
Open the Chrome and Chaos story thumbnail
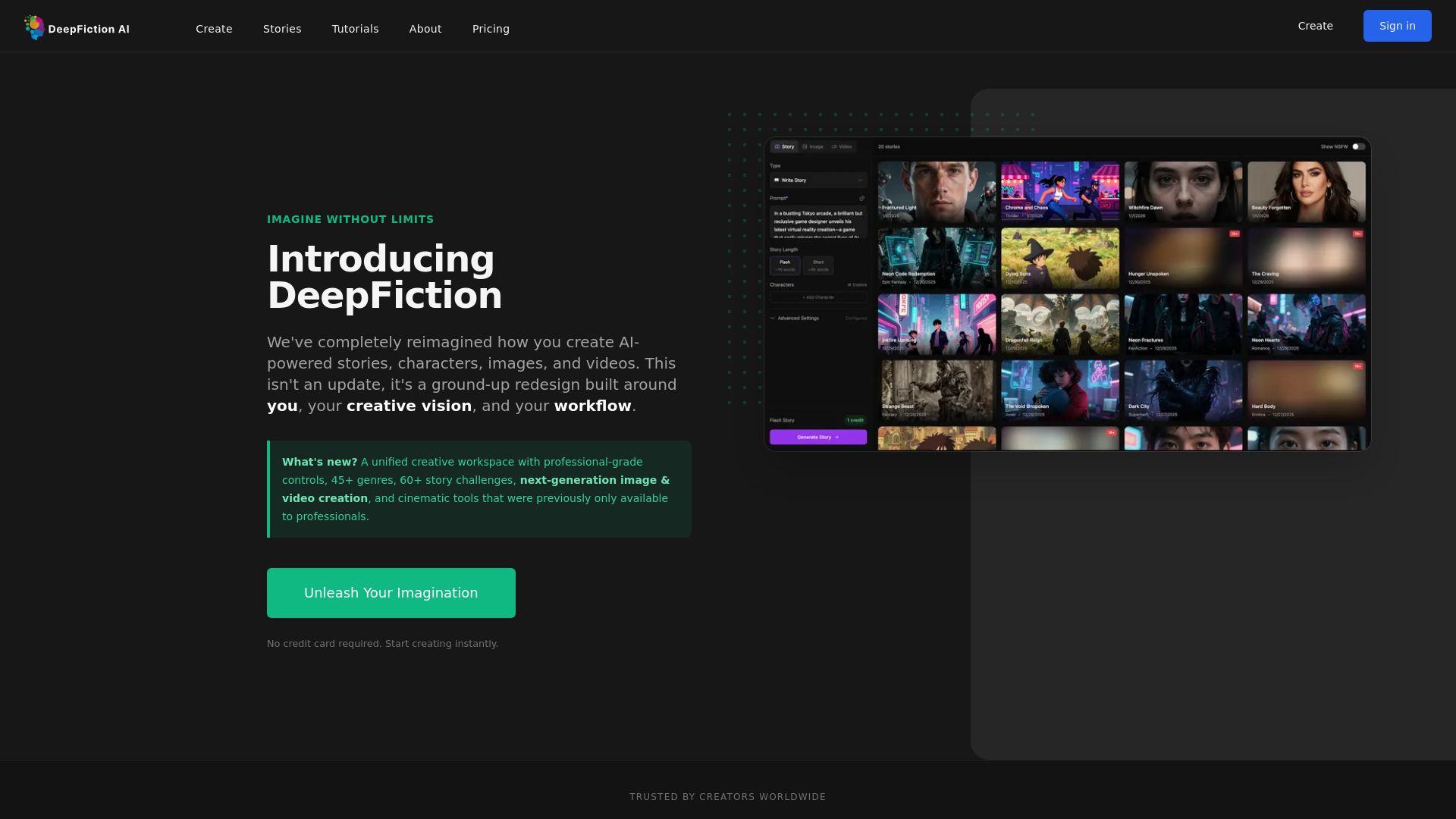pyautogui.click(x=1060, y=192)
